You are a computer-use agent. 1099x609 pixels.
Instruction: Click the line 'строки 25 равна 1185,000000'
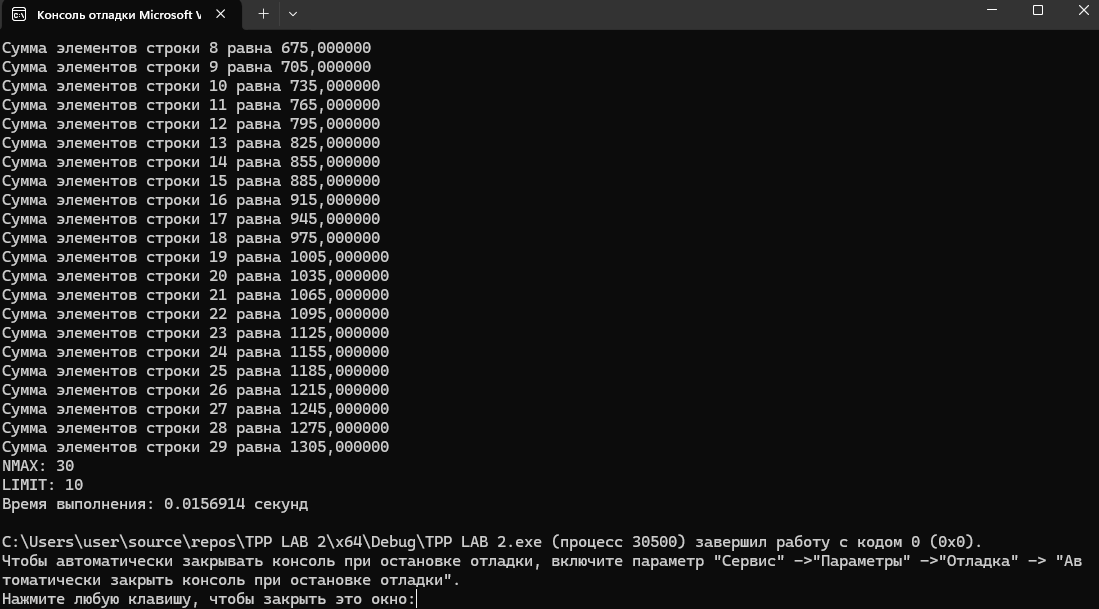pos(196,371)
